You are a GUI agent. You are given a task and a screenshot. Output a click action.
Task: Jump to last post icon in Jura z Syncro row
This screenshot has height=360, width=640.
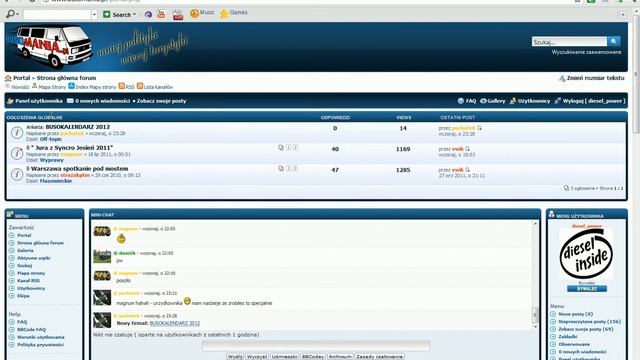(x=468, y=149)
